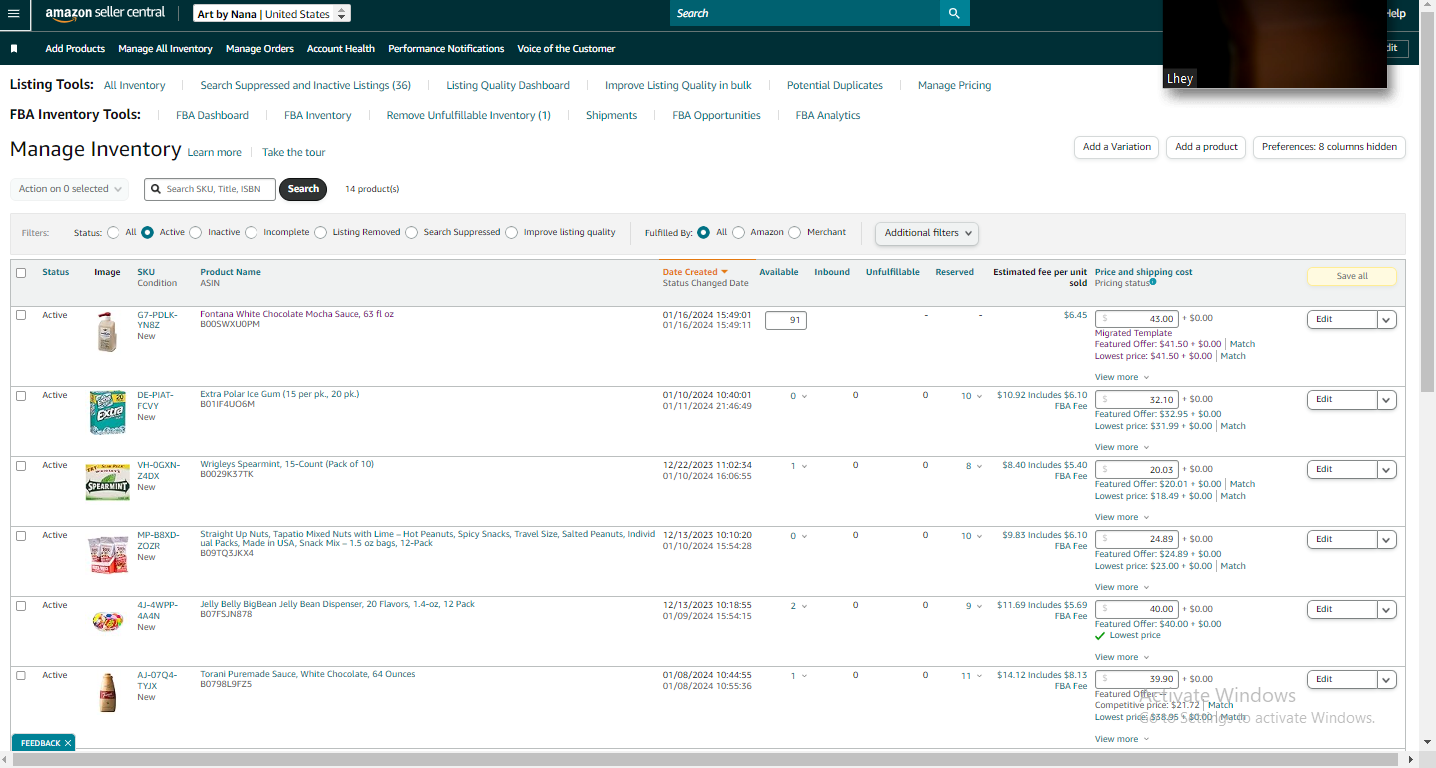
Task: Expand the Additional filters dropdown
Action: coord(926,233)
